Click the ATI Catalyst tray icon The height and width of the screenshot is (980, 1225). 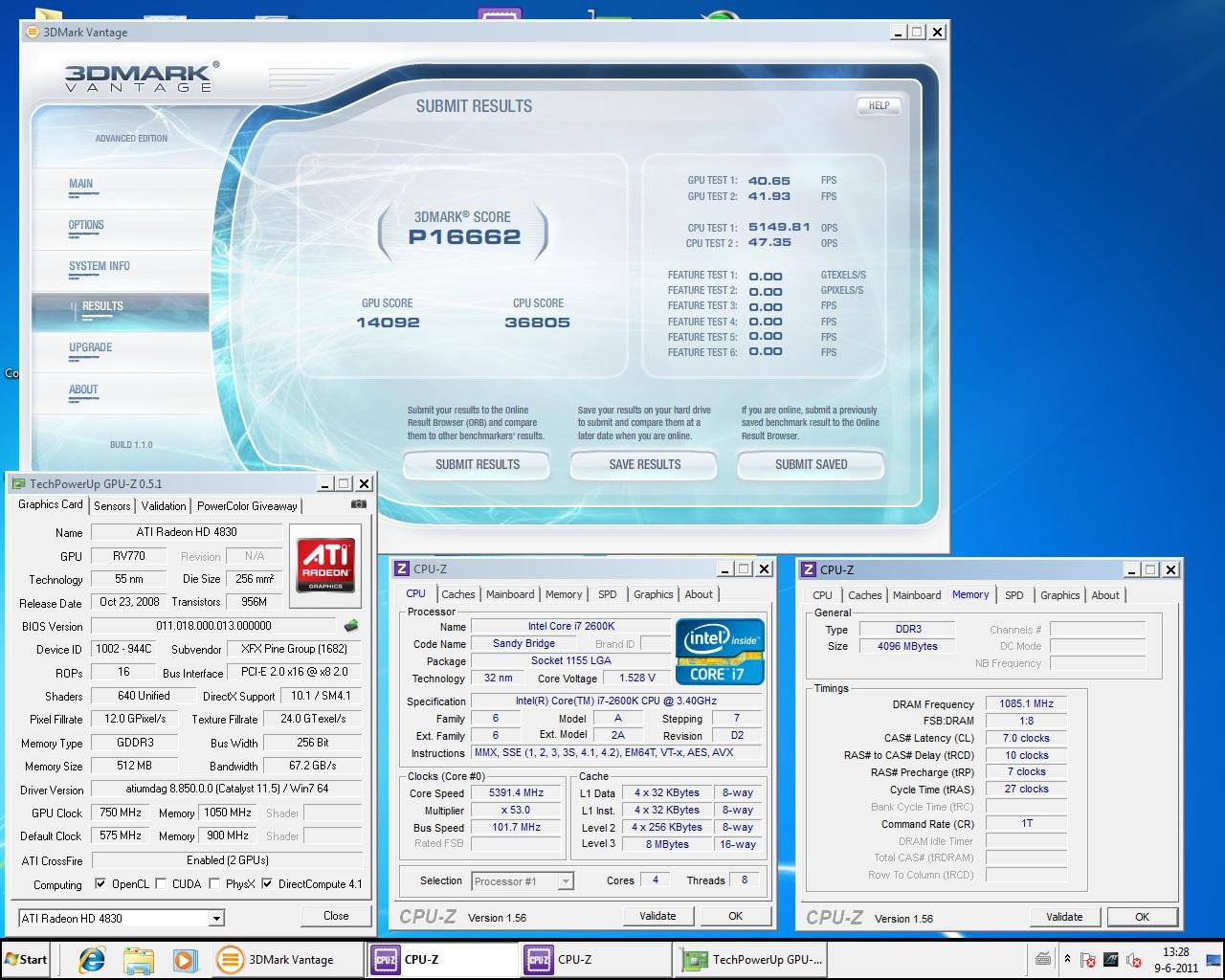(1111, 960)
